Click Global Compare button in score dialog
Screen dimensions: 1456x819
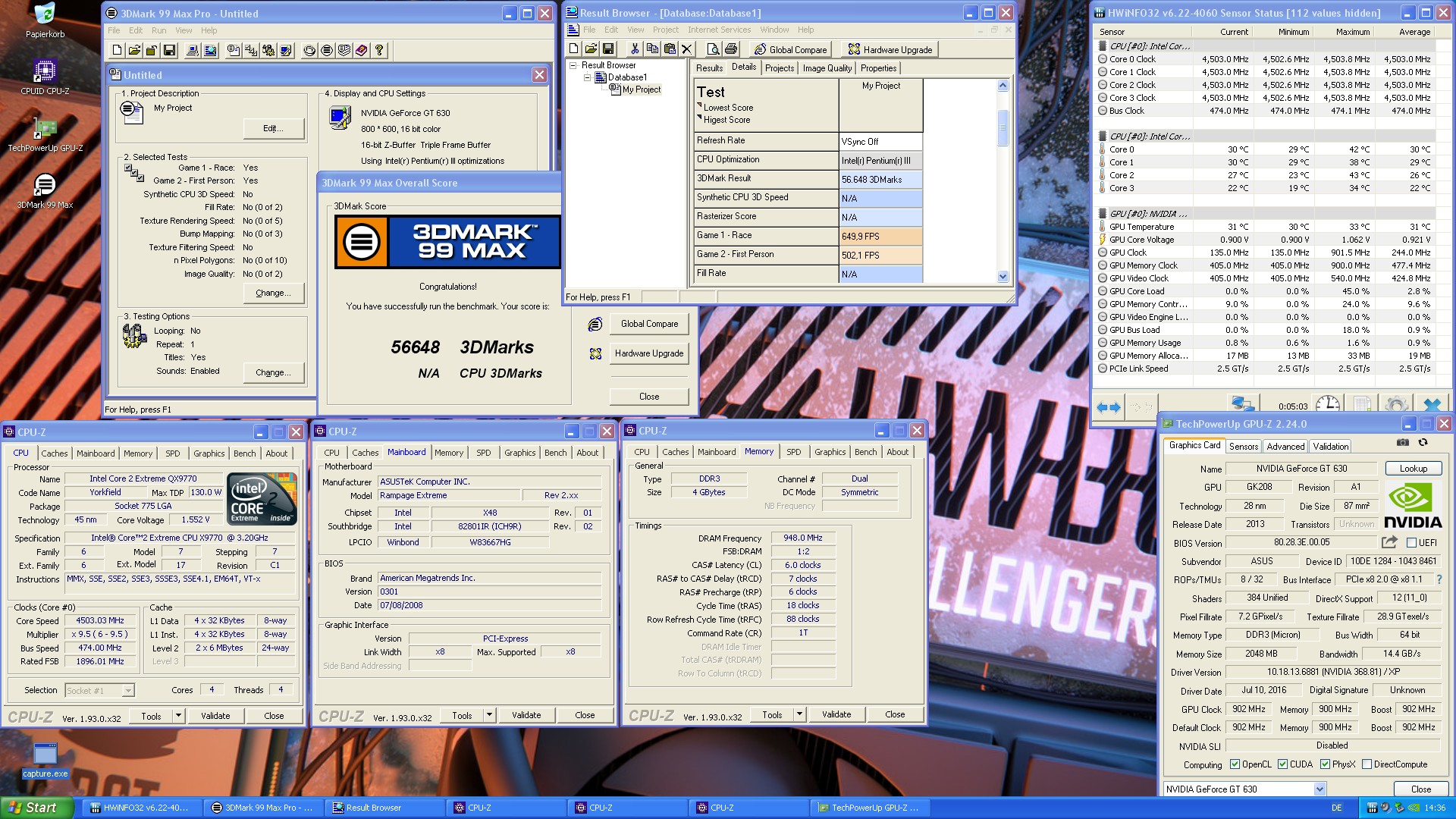pos(649,324)
